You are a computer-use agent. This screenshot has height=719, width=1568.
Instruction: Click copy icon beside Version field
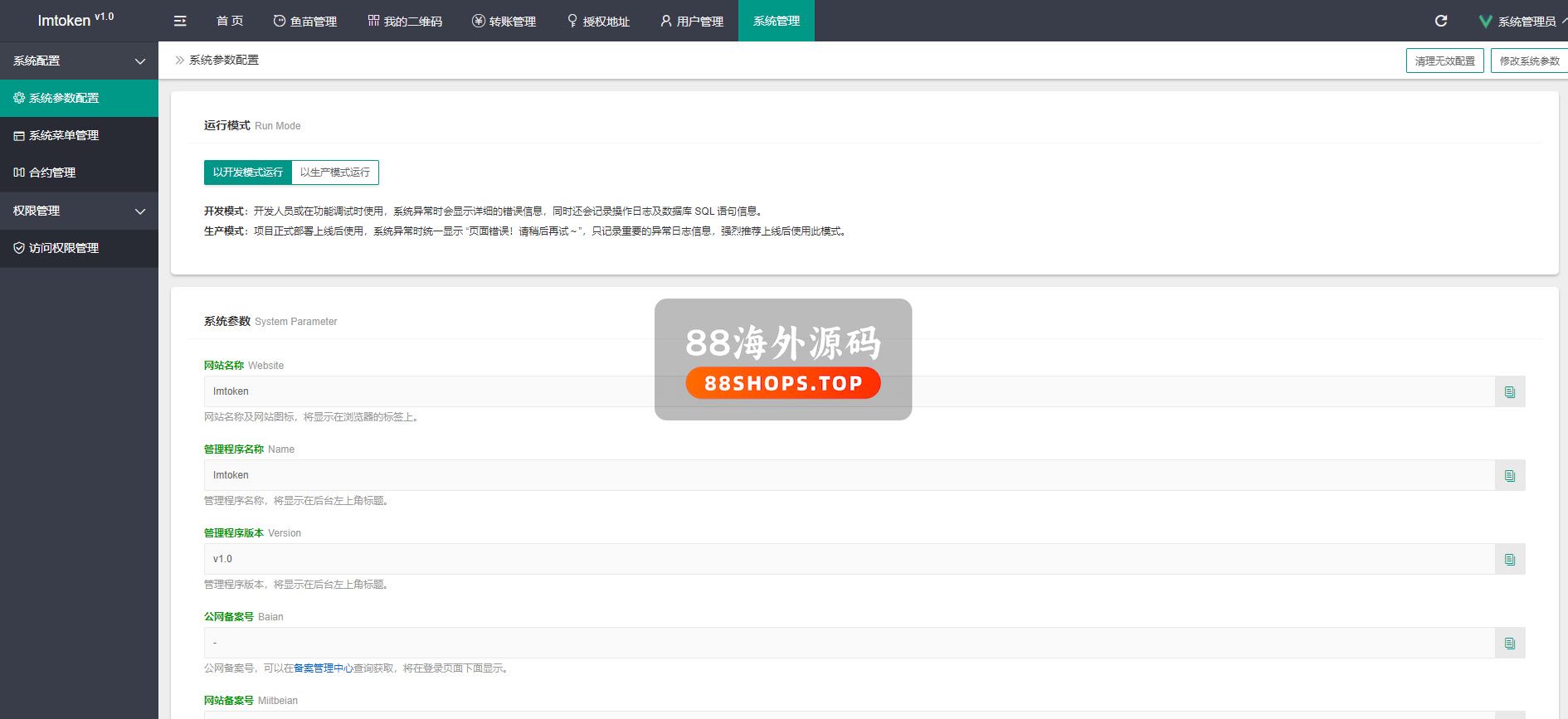click(x=1509, y=559)
